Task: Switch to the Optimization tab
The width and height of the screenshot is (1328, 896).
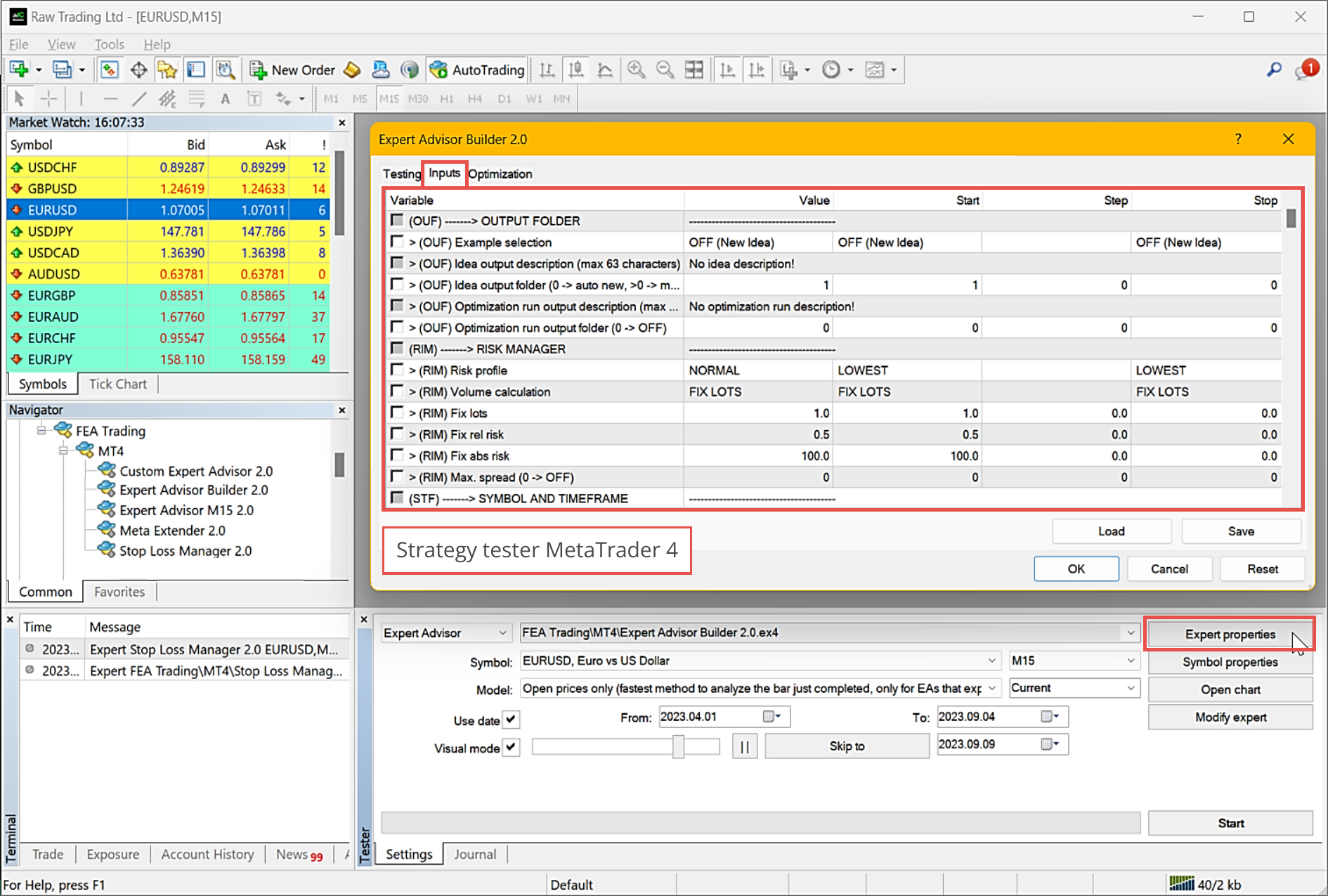Action: [500, 174]
